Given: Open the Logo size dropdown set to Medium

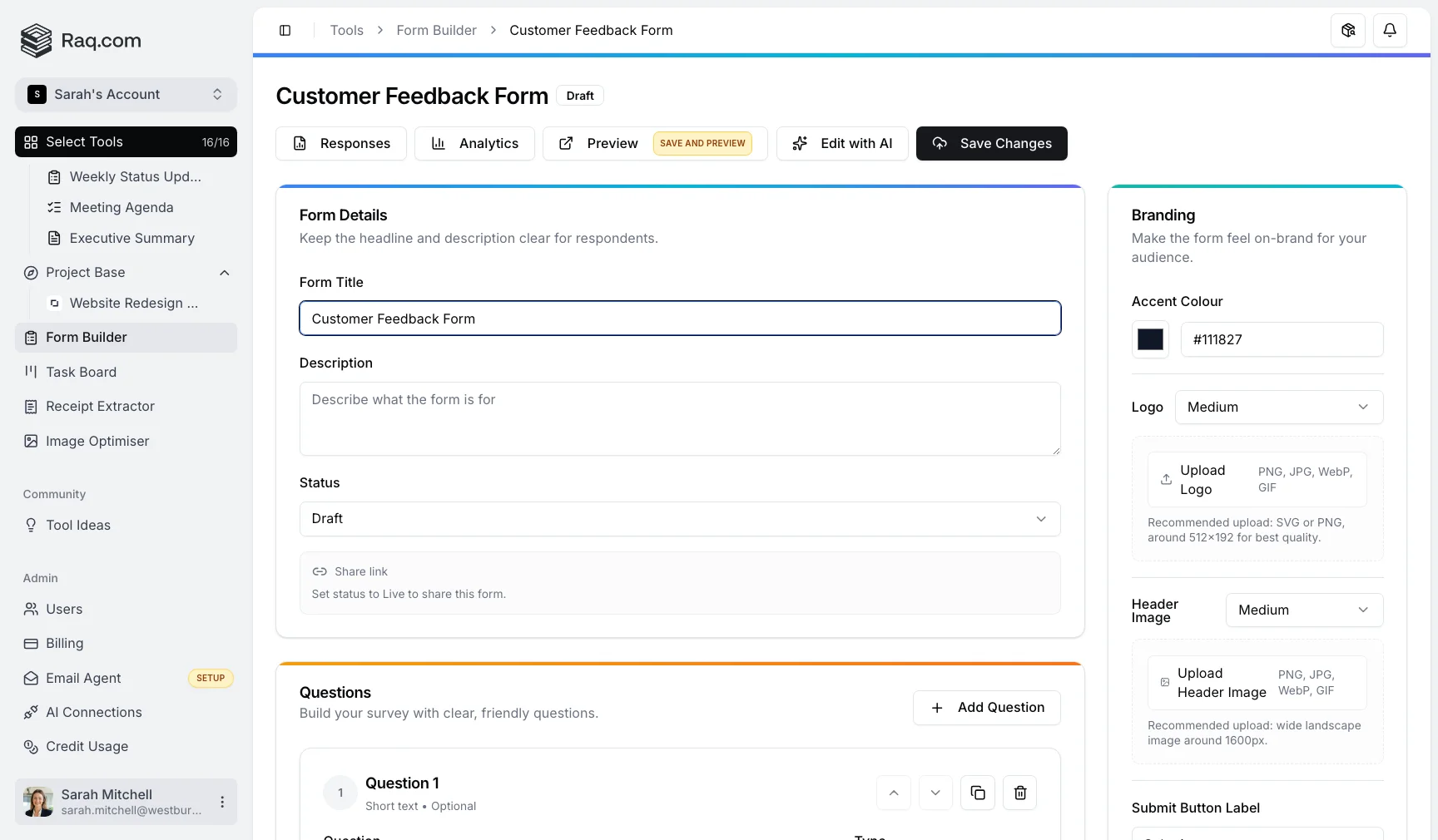Looking at the screenshot, I should (1279, 407).
